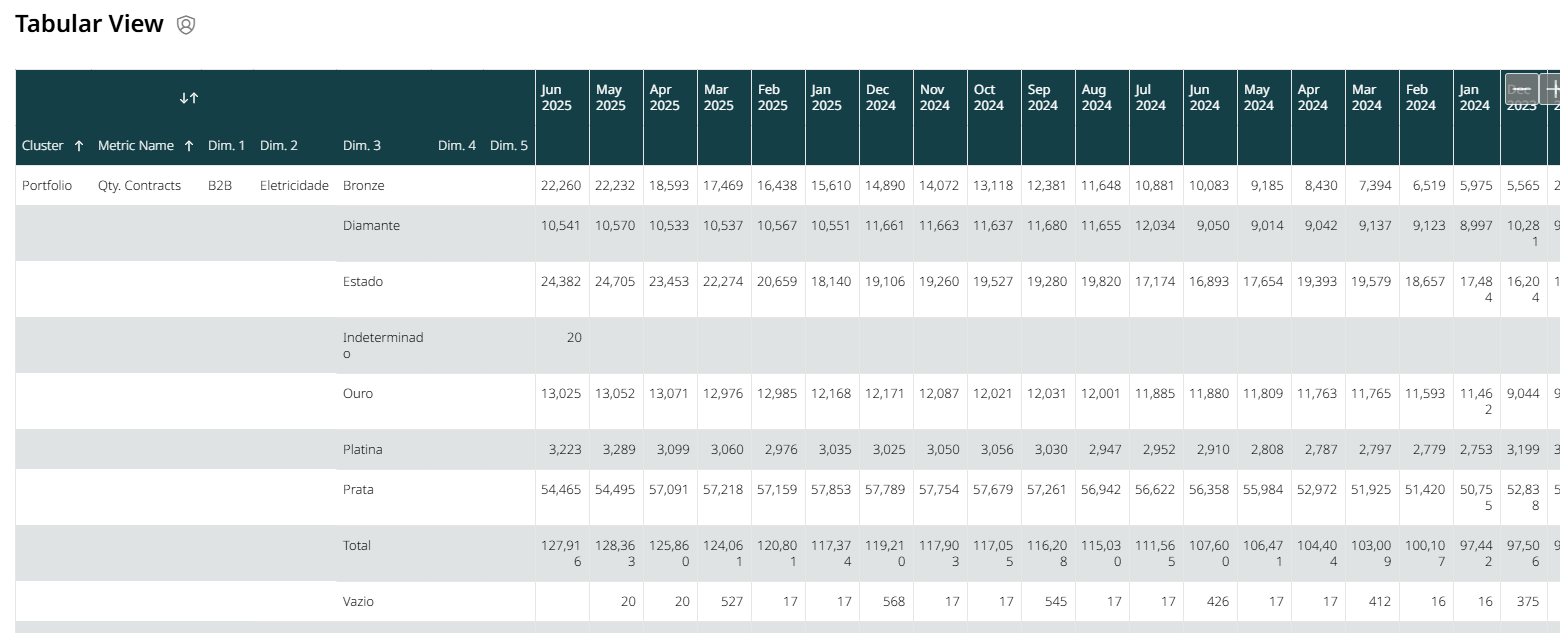Click the Vazio Mar 2025 value 527
Screen dimensions: 1560x633
coord(731,602)
